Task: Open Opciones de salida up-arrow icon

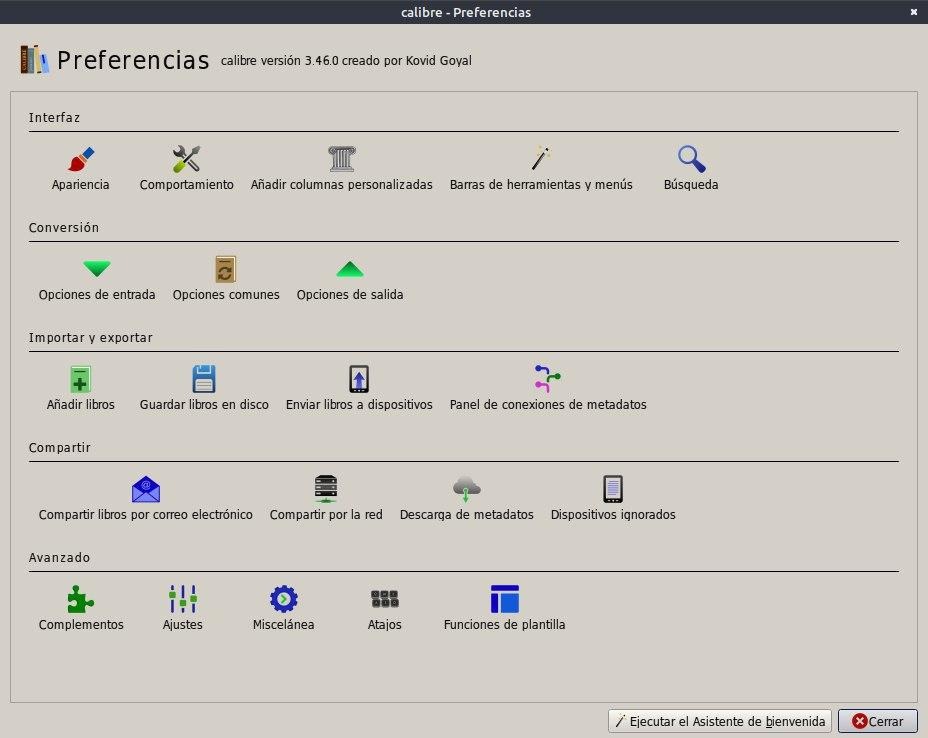Action: pos(350,269)
